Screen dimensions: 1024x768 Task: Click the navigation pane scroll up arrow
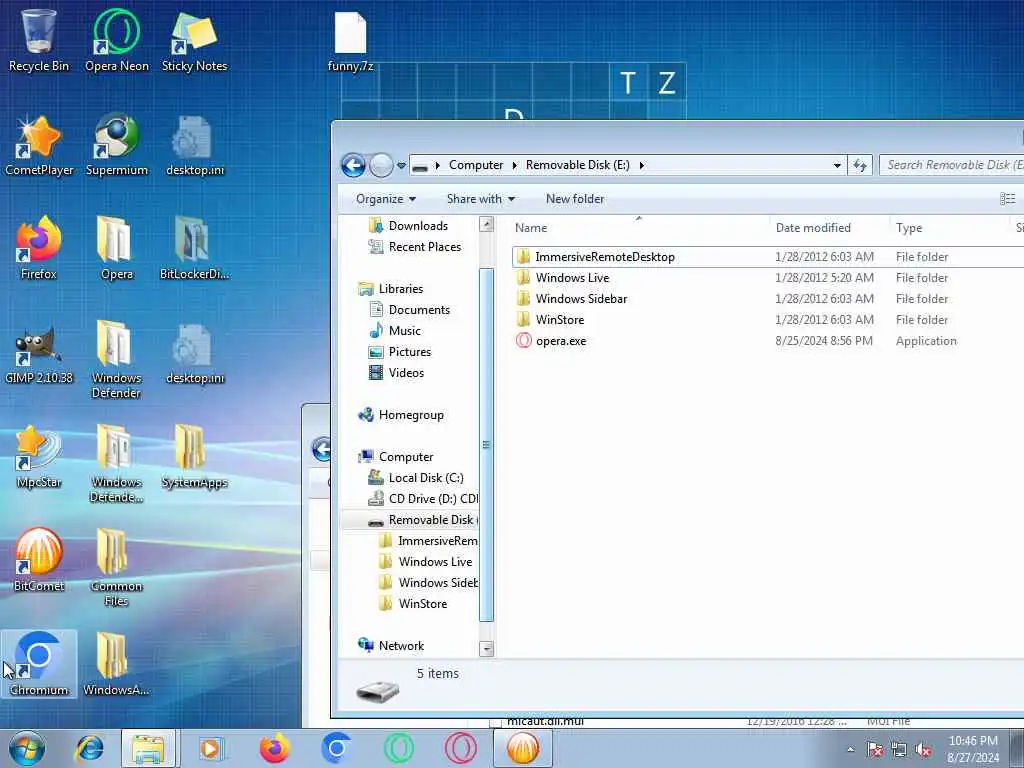486,224
